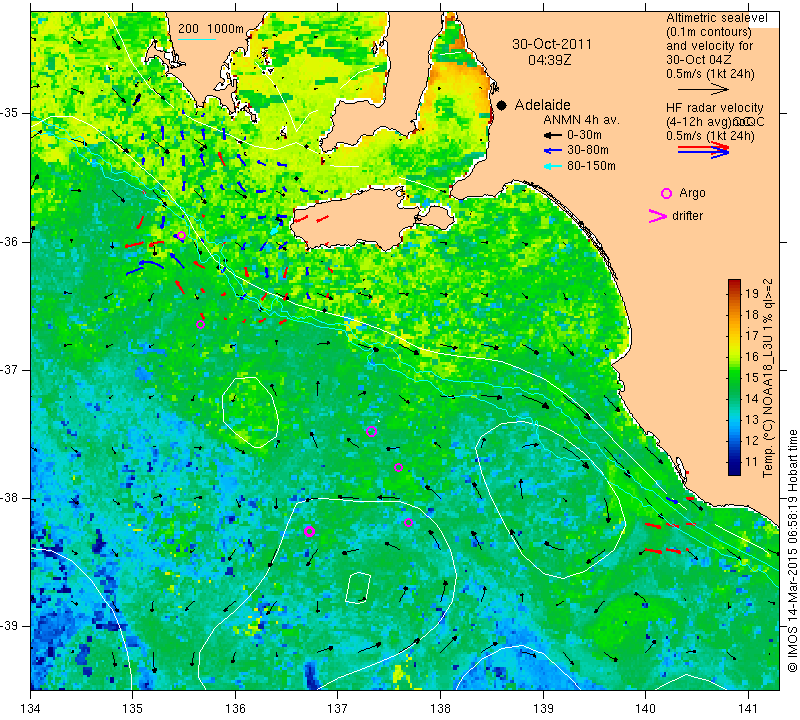Click the '136' longitude axis label

click(235, 708)
